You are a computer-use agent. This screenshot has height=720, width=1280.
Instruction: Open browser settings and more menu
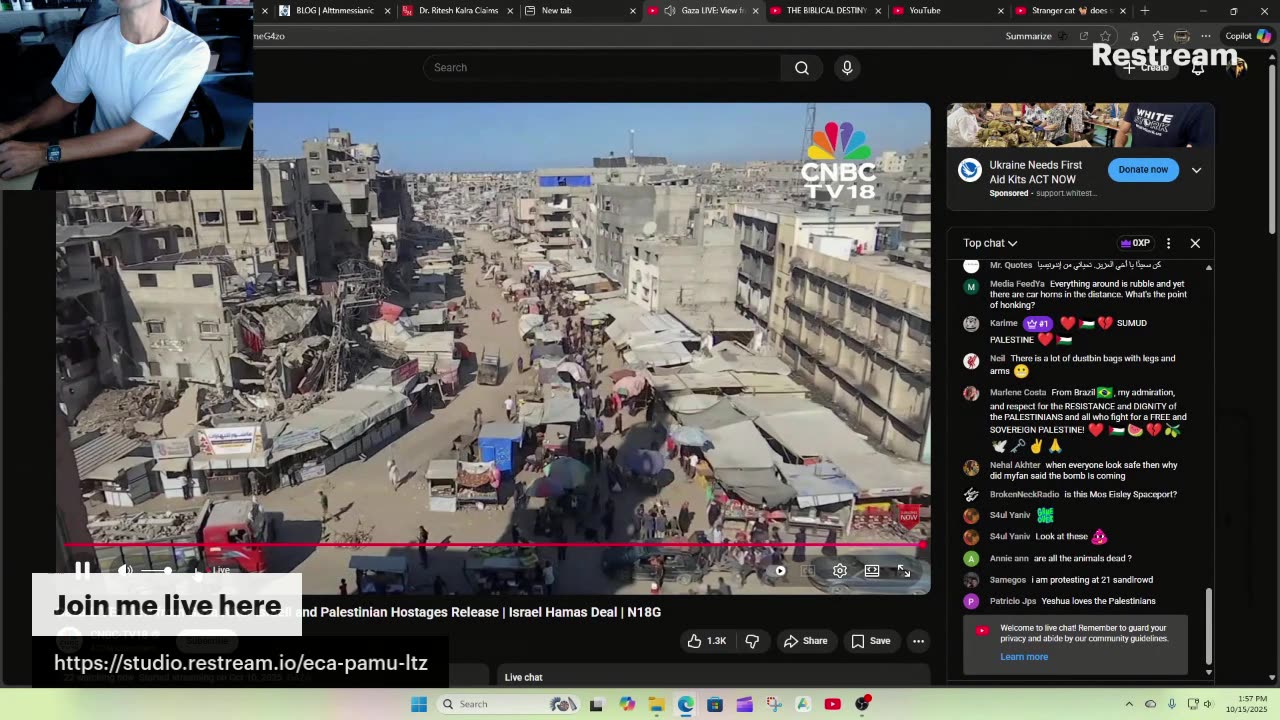(x=1206, y=36)
